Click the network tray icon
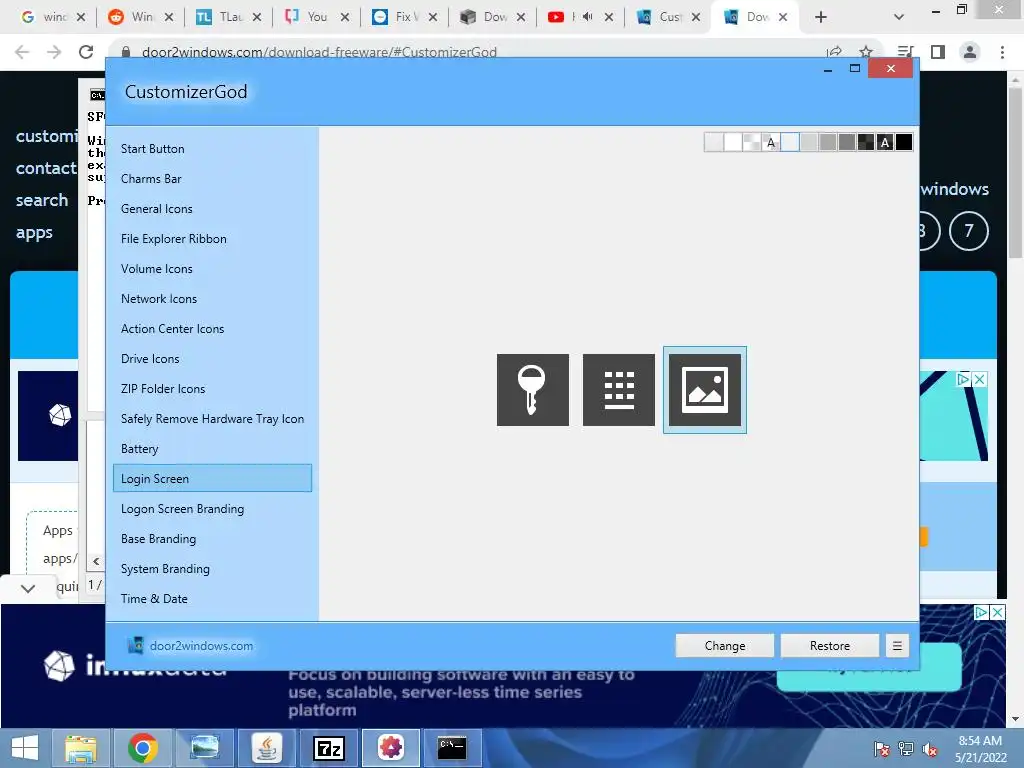Screen dimensions: 1024x768 (x=906, y=749)
